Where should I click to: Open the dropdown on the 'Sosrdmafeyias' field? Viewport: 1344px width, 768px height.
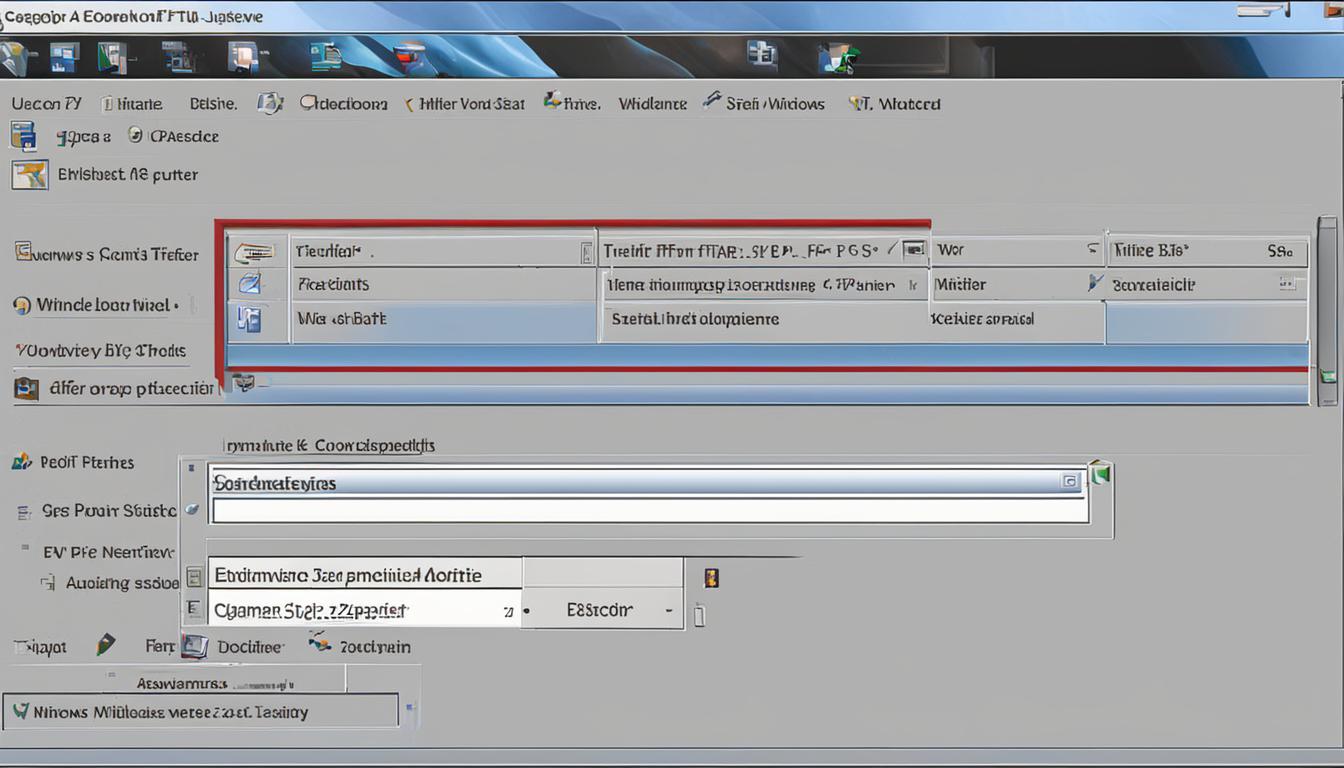click(1070, 481)
